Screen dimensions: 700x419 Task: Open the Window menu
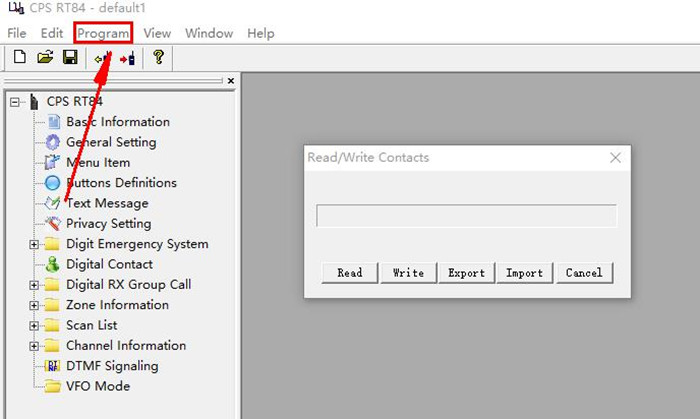209,33
